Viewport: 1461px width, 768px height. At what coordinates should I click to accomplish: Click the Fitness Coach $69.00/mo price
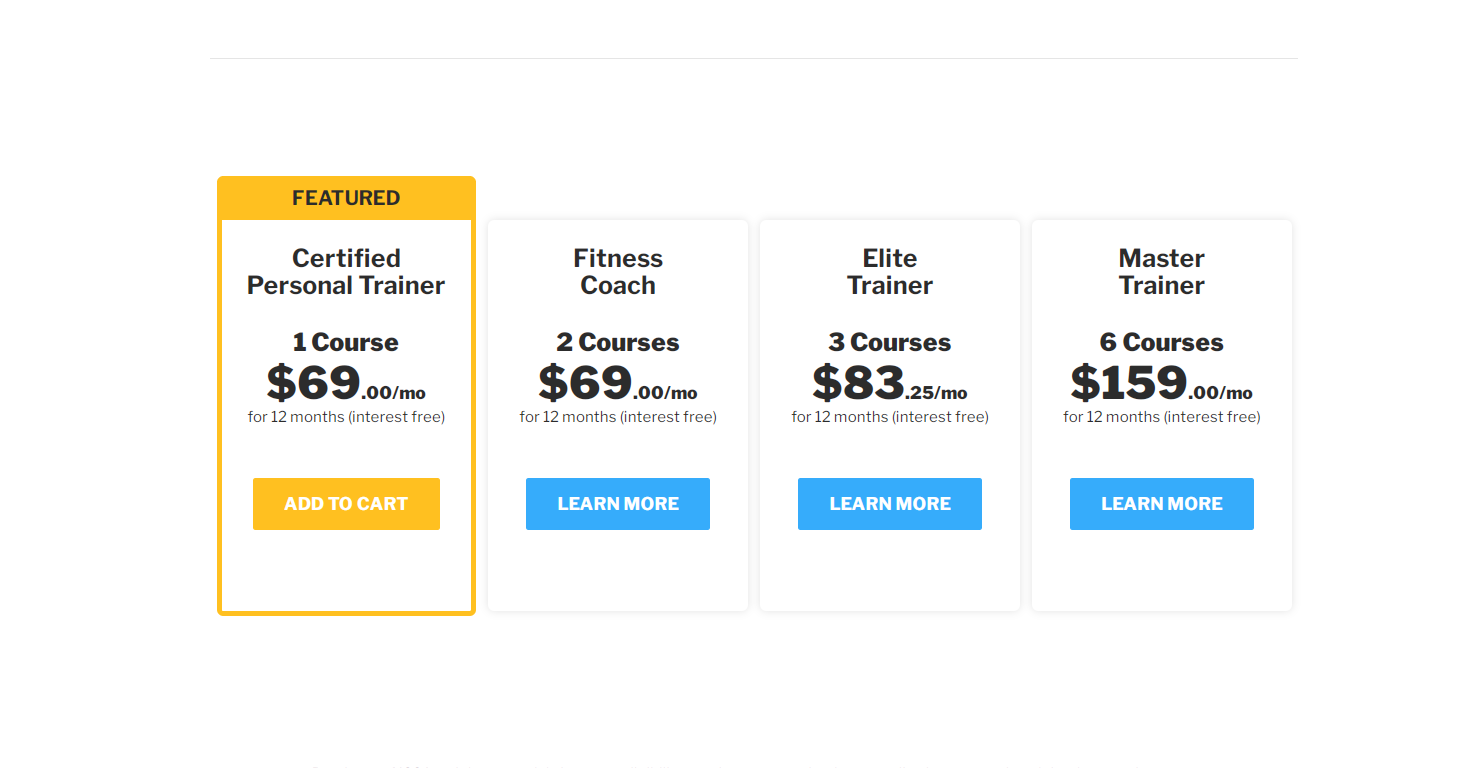(618, 383)
